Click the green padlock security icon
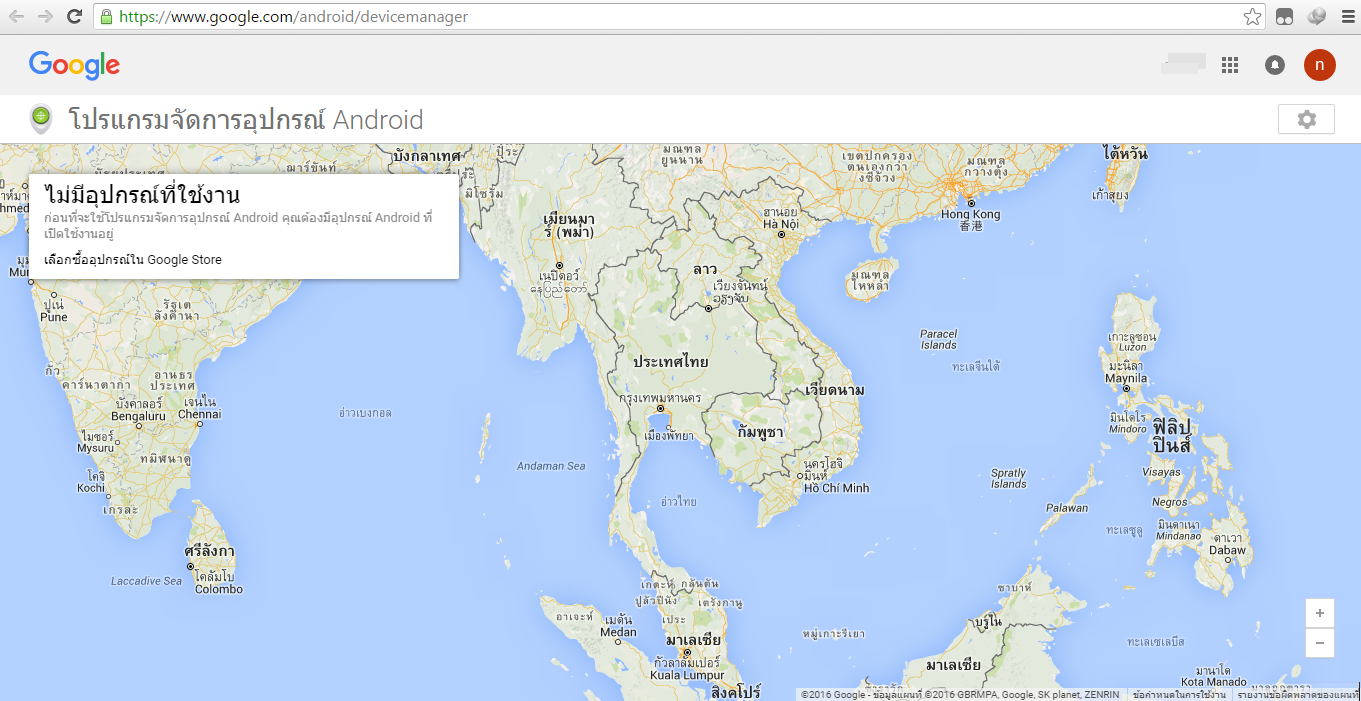Image resolution: width=1361 pixels, height=701 pixels. tap(106, 17)
